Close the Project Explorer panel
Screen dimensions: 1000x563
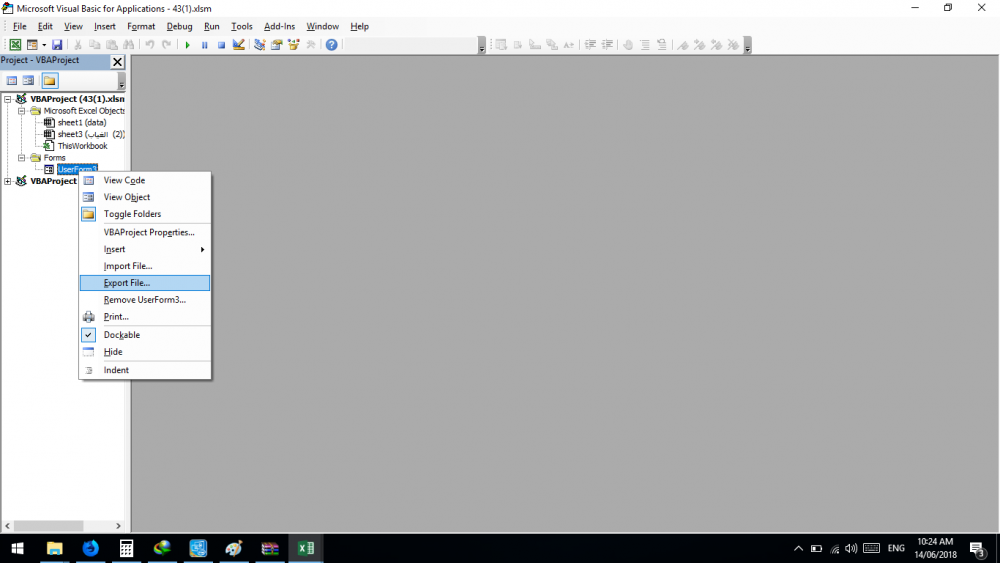[x=117, y=62]
